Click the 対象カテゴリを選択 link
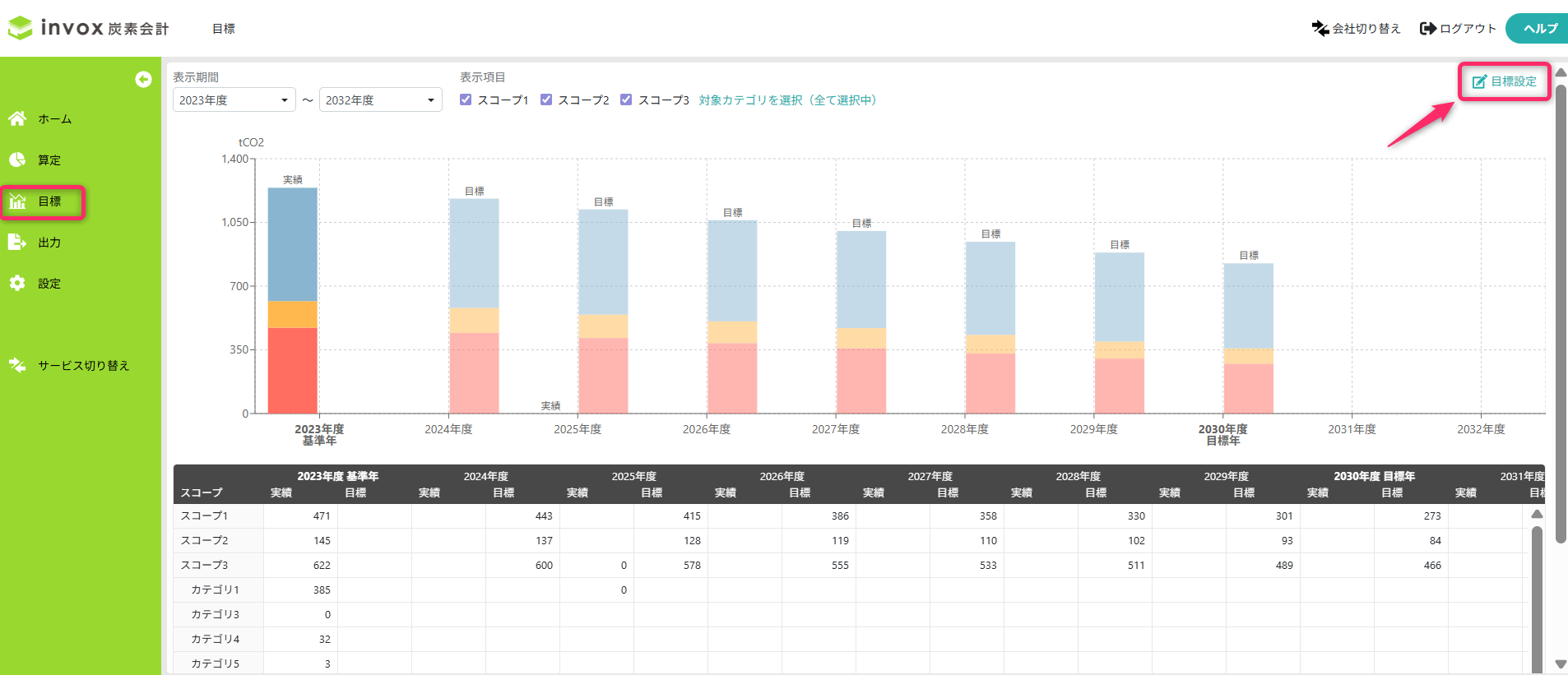 [x=787, y=100]
